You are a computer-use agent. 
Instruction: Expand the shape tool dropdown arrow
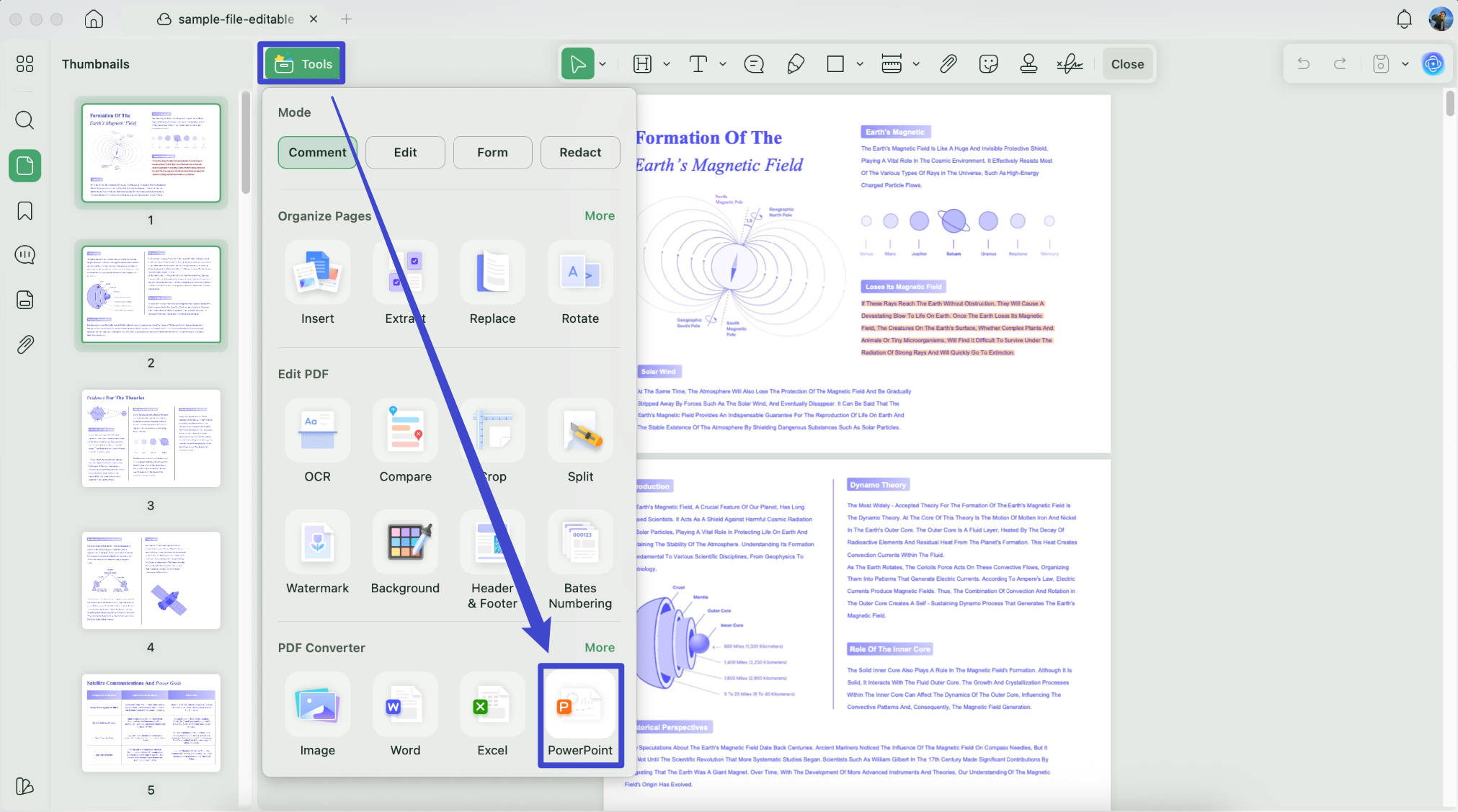pos(860,63)
